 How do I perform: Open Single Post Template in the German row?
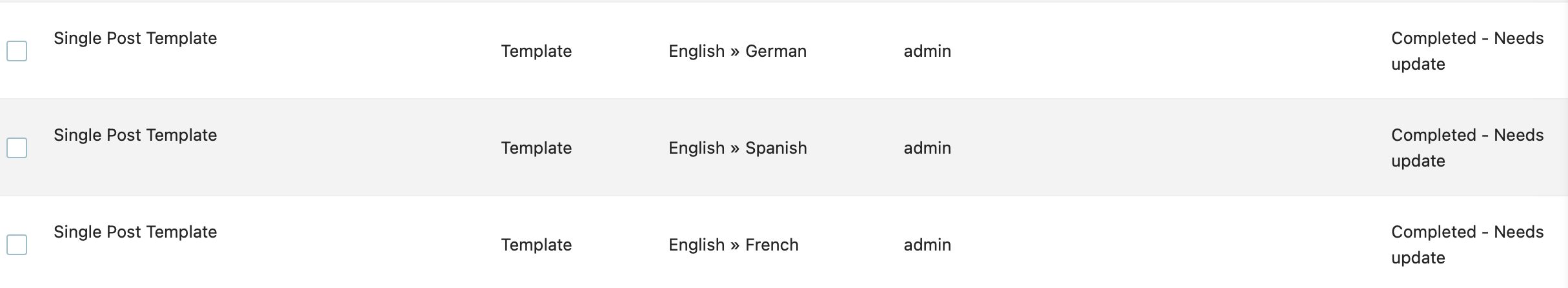[136, 38]
